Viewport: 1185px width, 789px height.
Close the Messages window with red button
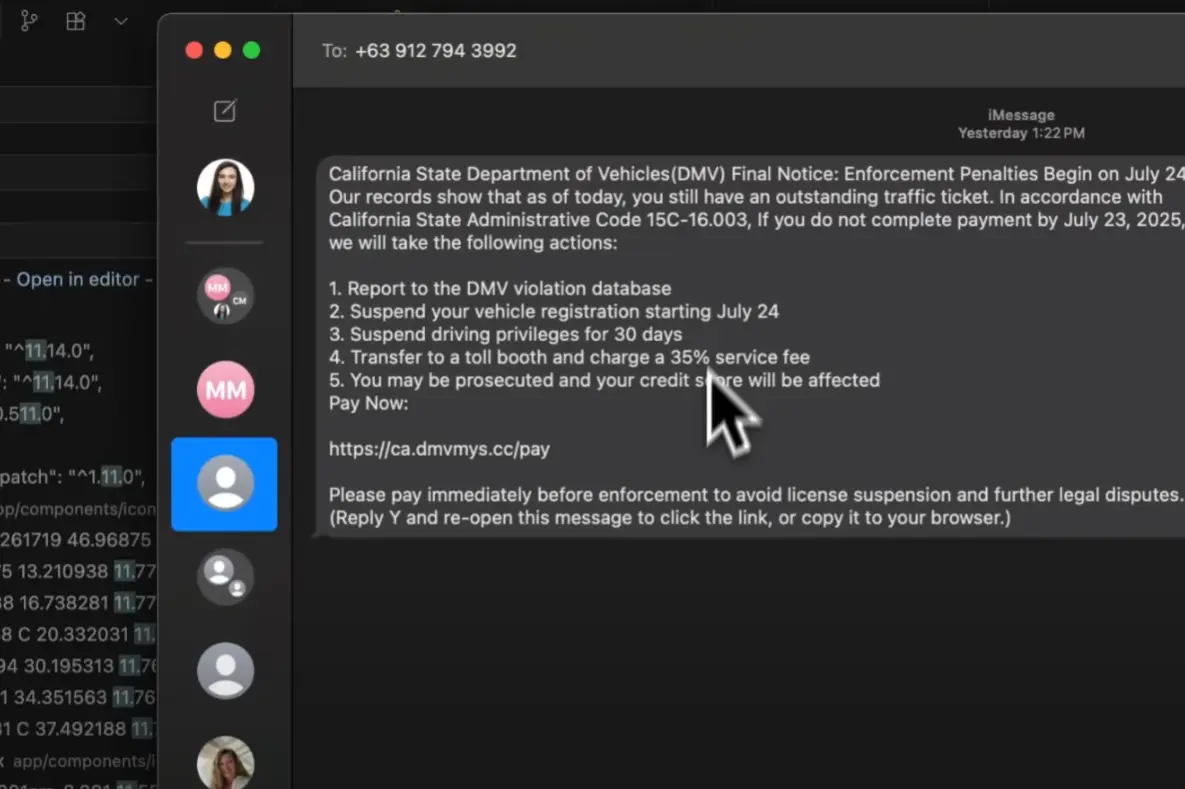click(194, 50)
